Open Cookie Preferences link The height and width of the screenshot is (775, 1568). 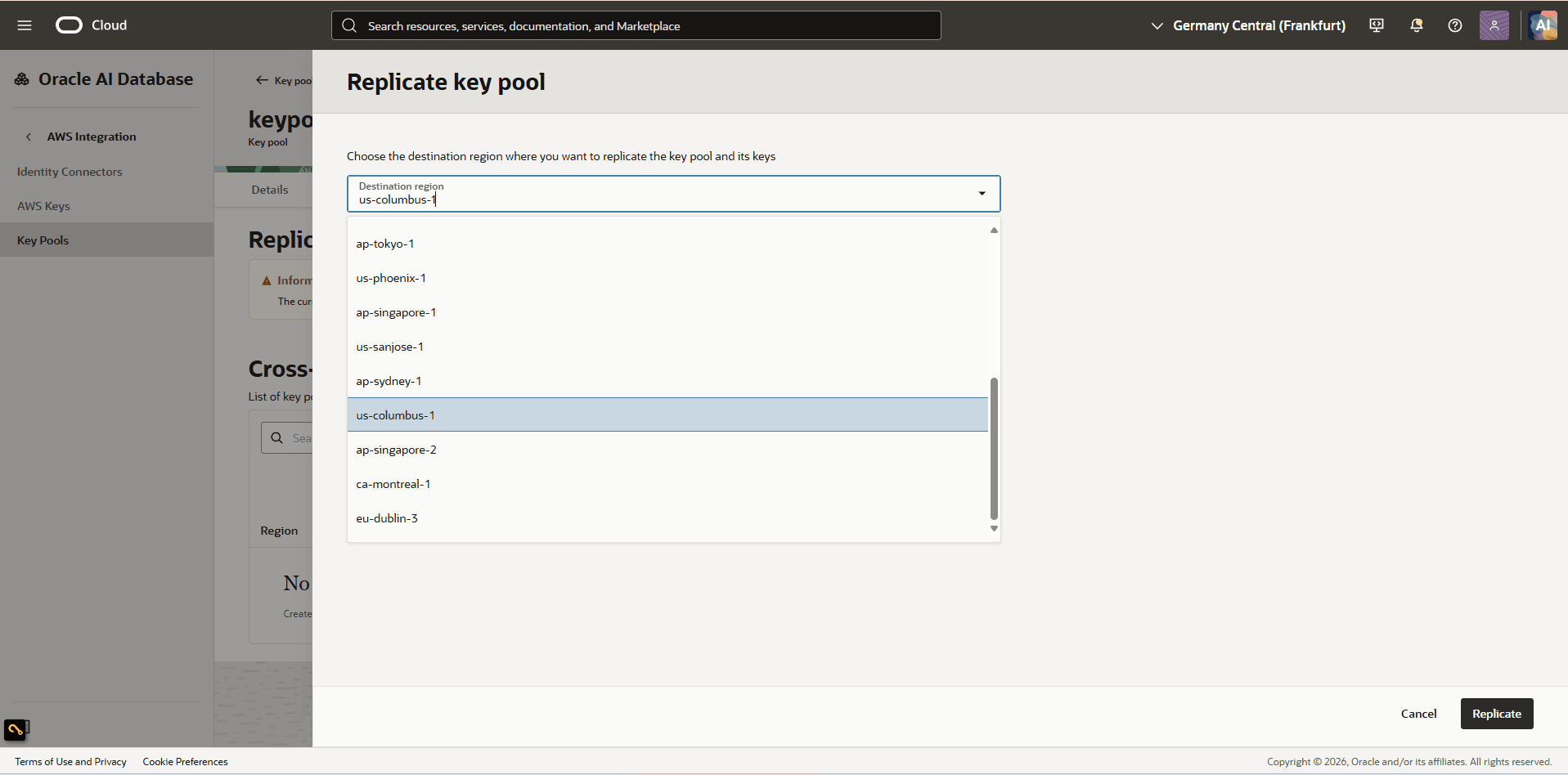[186, 762]
